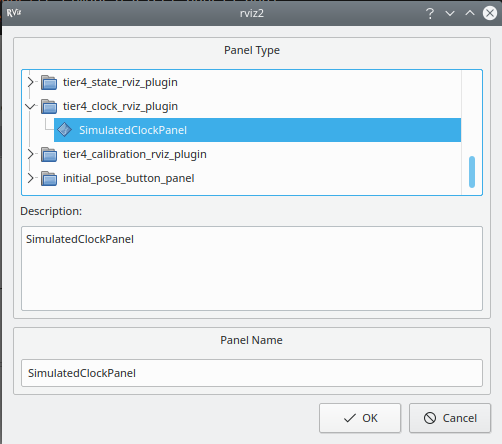The width and height of the screenshot is (502, 444).
Task: Click the panel type list scrollbar handle
Action: (472, 172)
